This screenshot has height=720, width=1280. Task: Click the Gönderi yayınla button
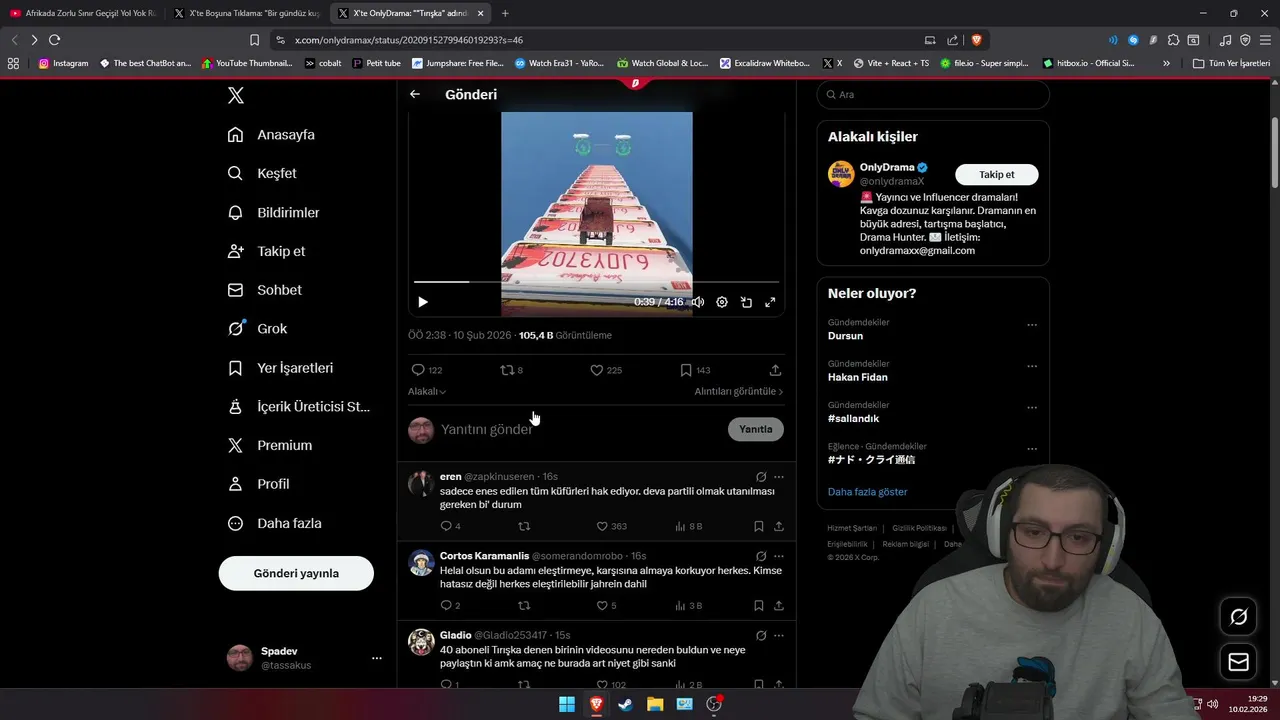click(296, 573)
